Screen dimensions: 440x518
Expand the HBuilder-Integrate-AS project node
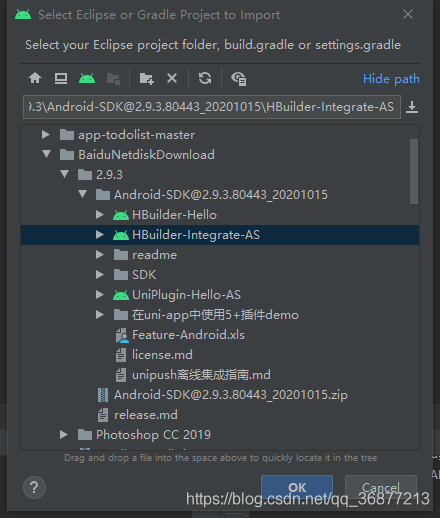click(99, 235)
